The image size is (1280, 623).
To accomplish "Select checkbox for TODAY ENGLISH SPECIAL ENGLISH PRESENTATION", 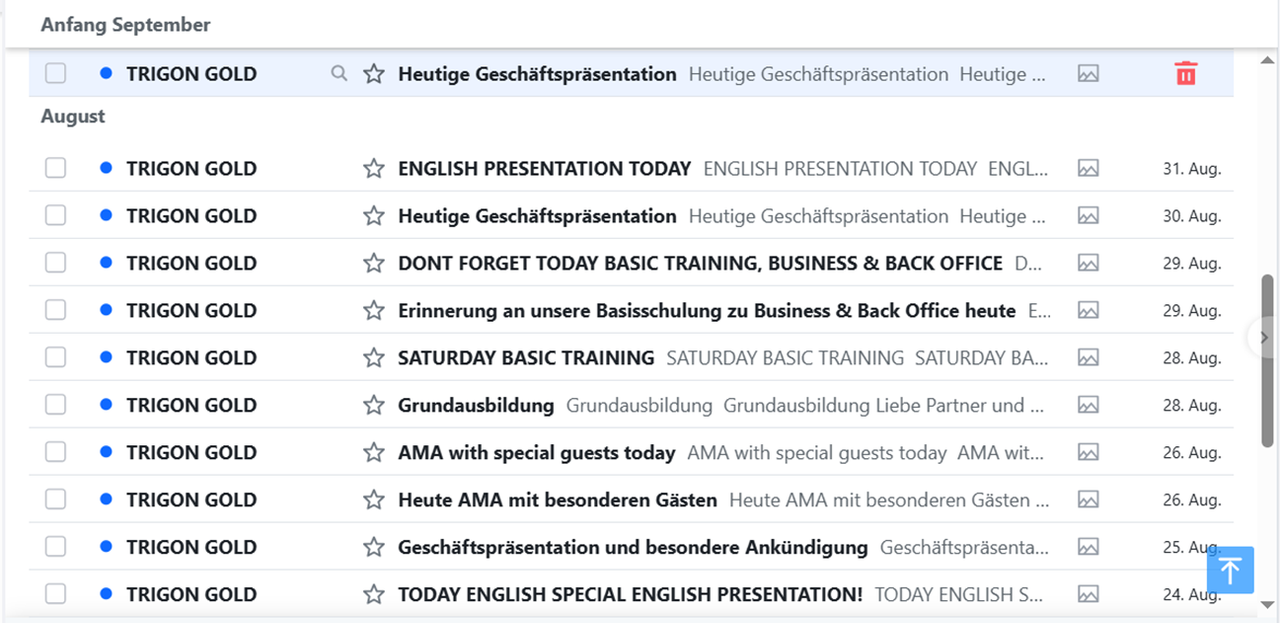I will (55, 594).
